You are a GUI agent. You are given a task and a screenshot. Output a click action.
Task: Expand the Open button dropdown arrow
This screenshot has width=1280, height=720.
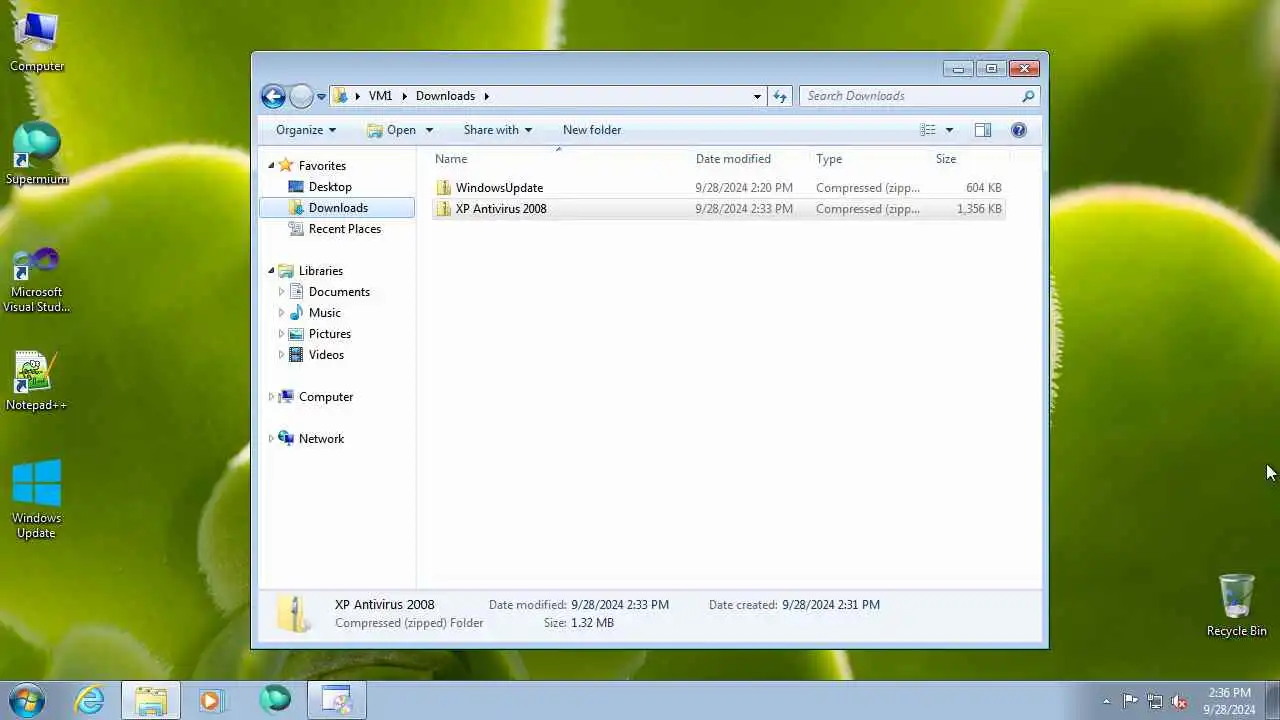coord(429,130)
